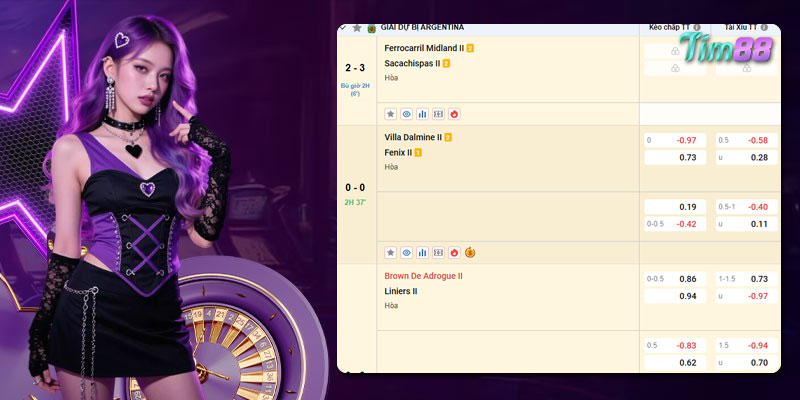Viewport: 800px width, 400px height.
Task: Click the pitch view icon for Villa Dalmine match
Action: (438, 253)
